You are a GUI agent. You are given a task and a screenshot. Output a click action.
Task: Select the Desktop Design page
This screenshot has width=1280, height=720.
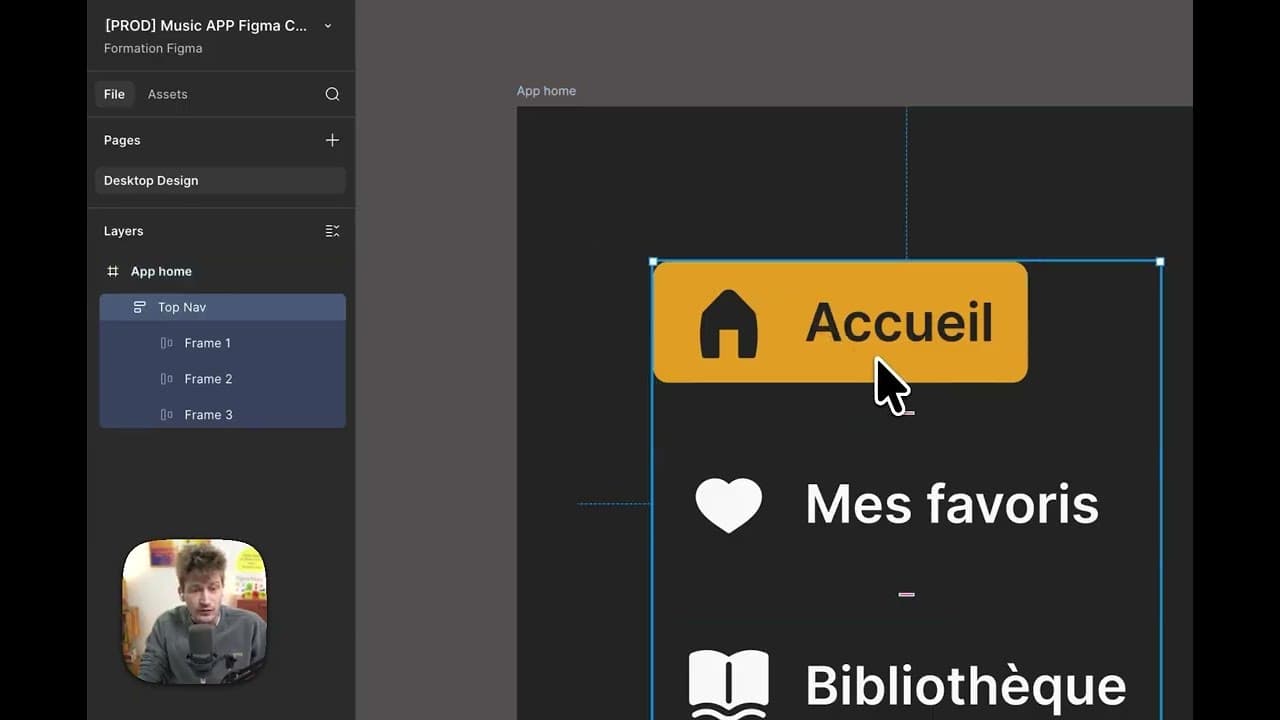[150, 181]
